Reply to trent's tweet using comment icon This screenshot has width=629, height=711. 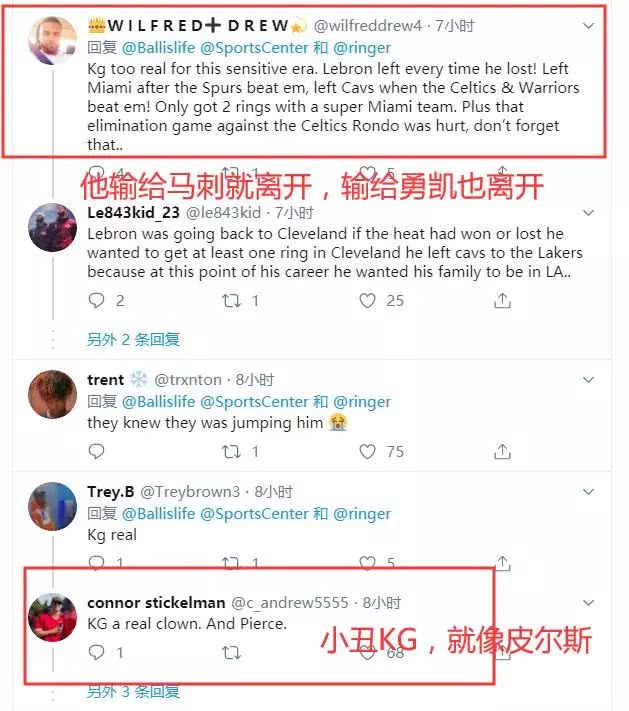click(x=96, y=451)
